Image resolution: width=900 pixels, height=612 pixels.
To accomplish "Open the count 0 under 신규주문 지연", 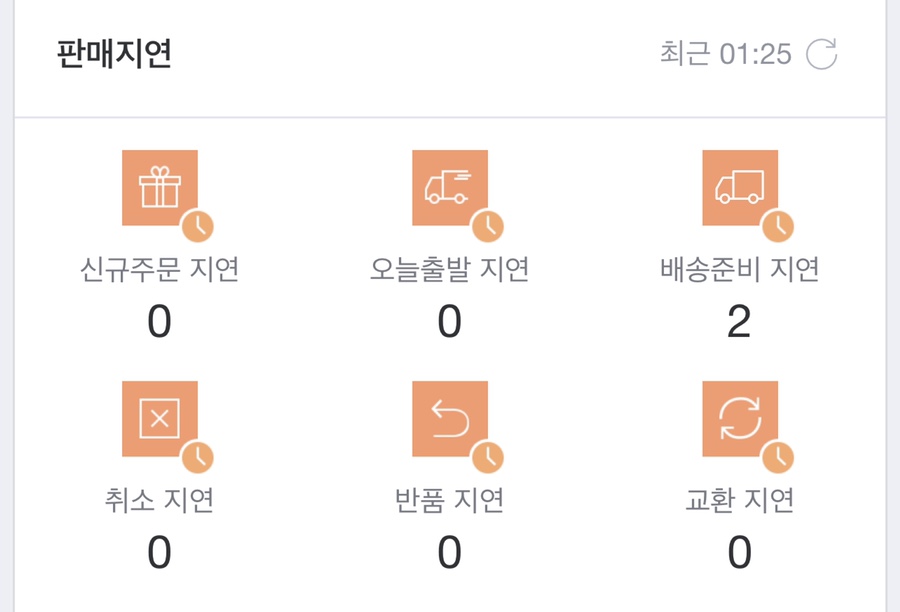I will 160,322.
